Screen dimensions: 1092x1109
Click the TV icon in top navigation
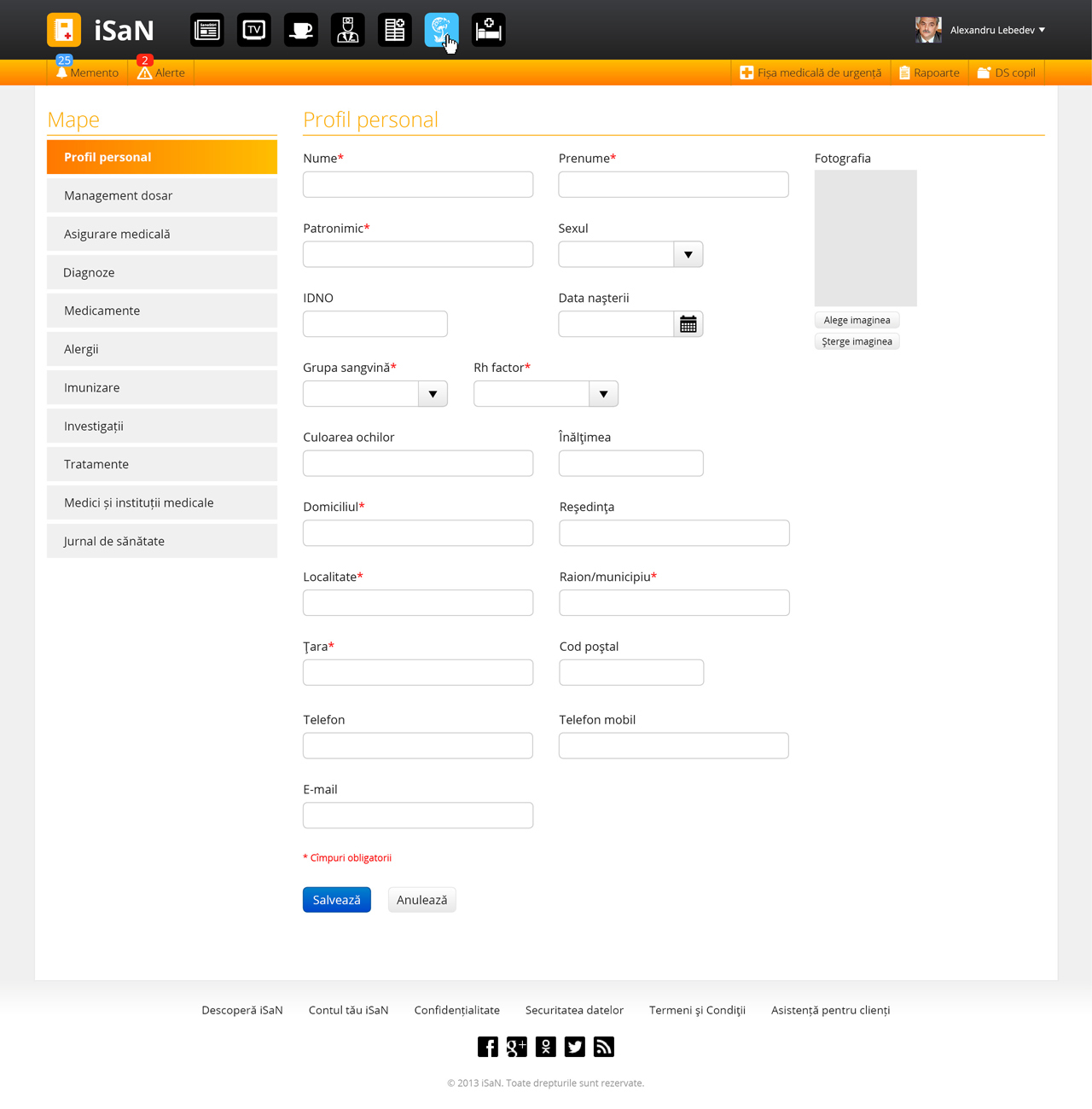click(254, 30)
